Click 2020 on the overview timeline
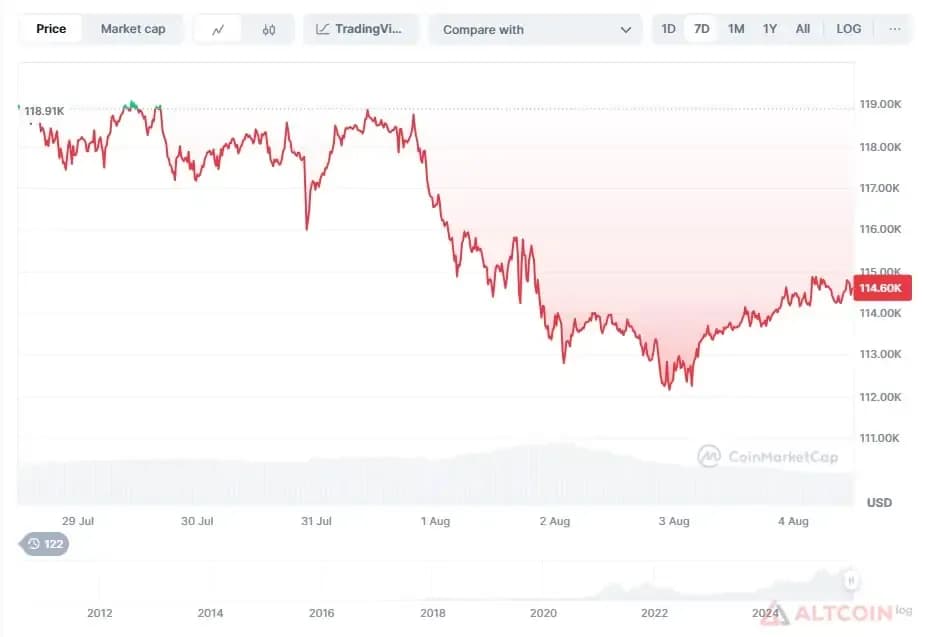The image size is (925, 637). tap(543, 613)
